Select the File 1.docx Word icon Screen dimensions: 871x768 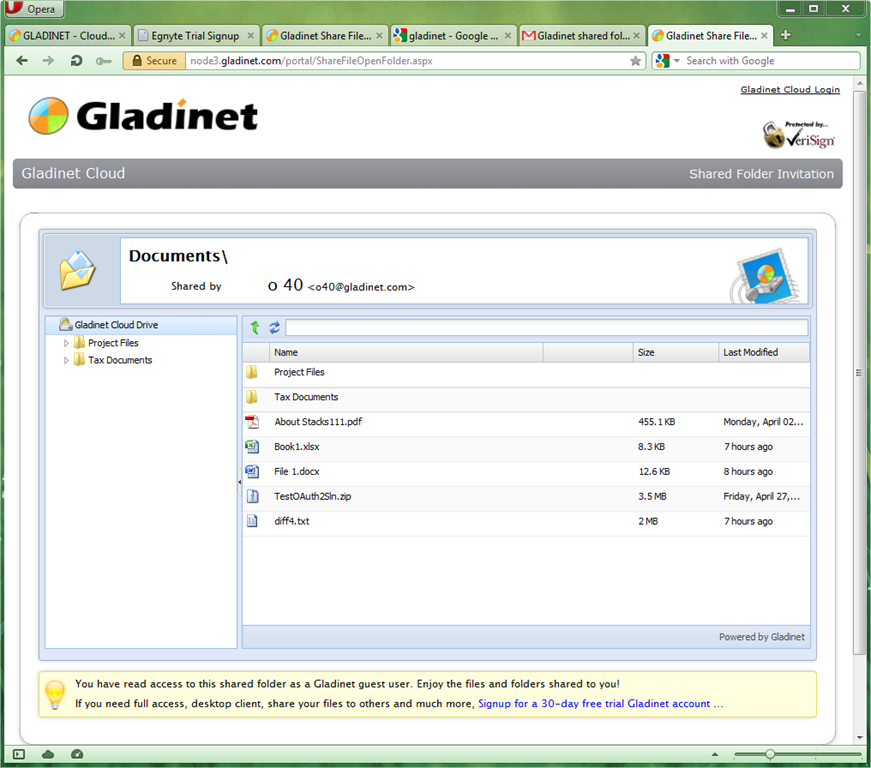(x=252, y=471)
